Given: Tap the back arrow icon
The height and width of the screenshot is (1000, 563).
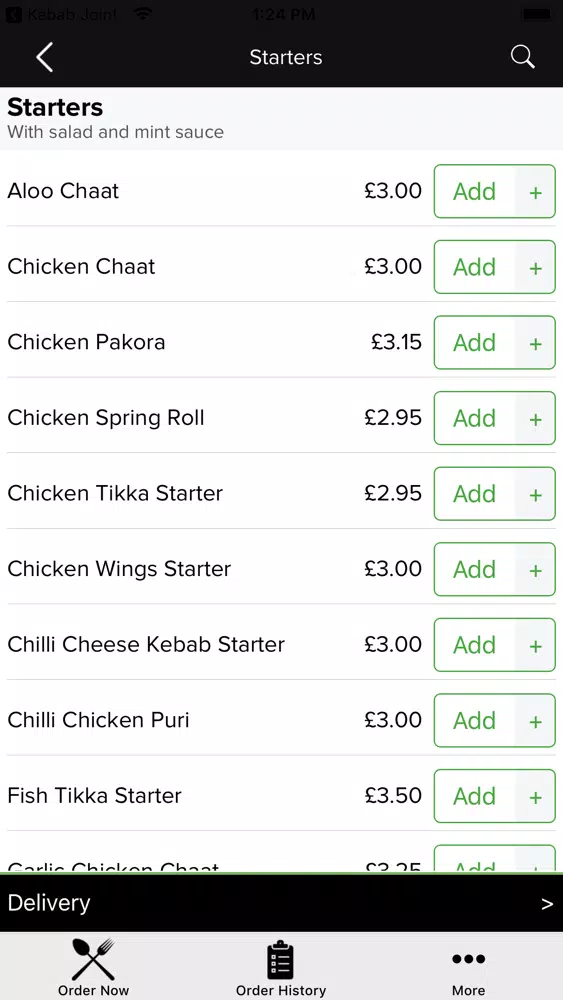Looking at the screenshot, I should coord(45,57).
